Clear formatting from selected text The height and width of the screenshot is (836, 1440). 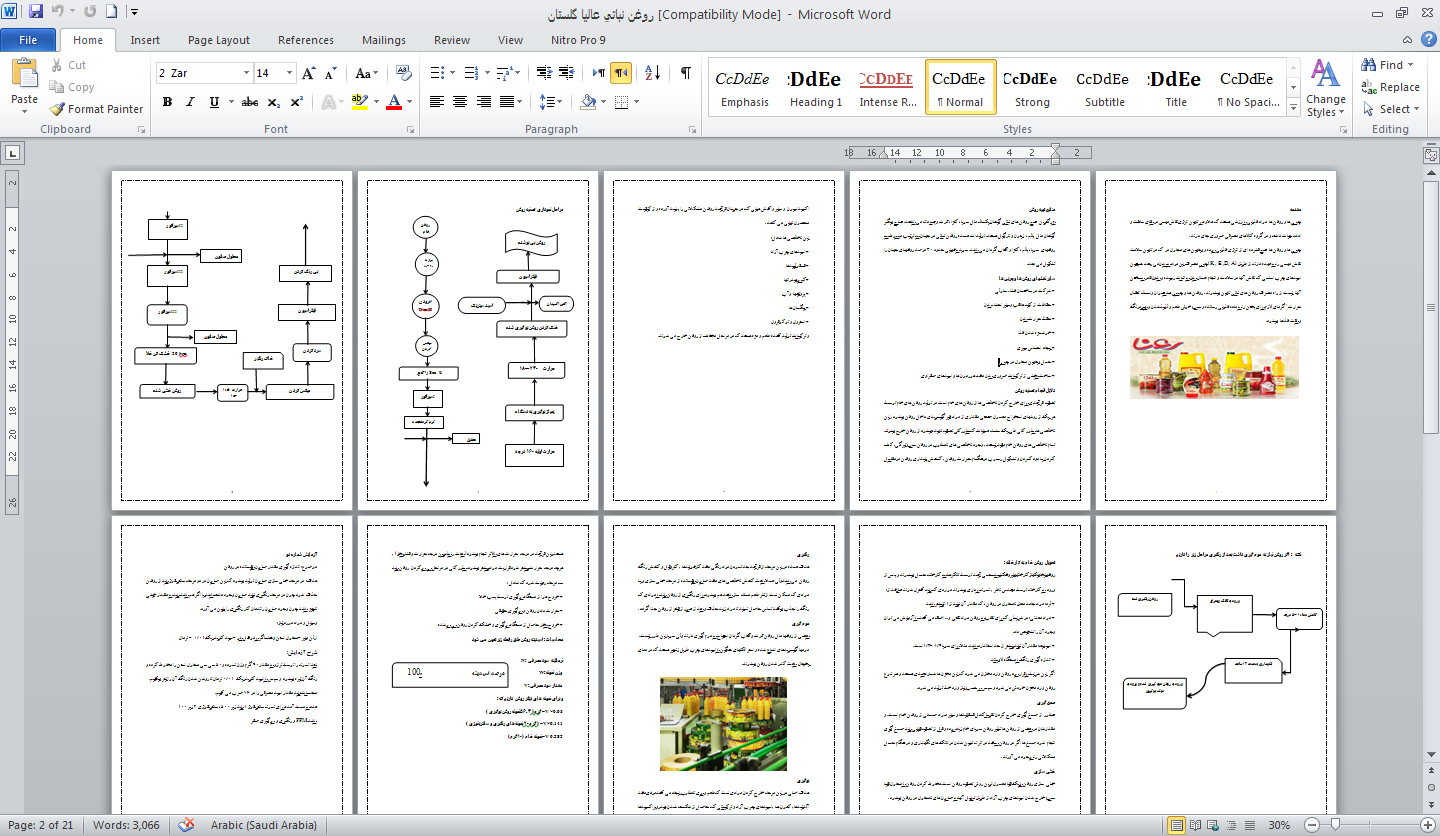pyautogui.click(x=403, y=73)
